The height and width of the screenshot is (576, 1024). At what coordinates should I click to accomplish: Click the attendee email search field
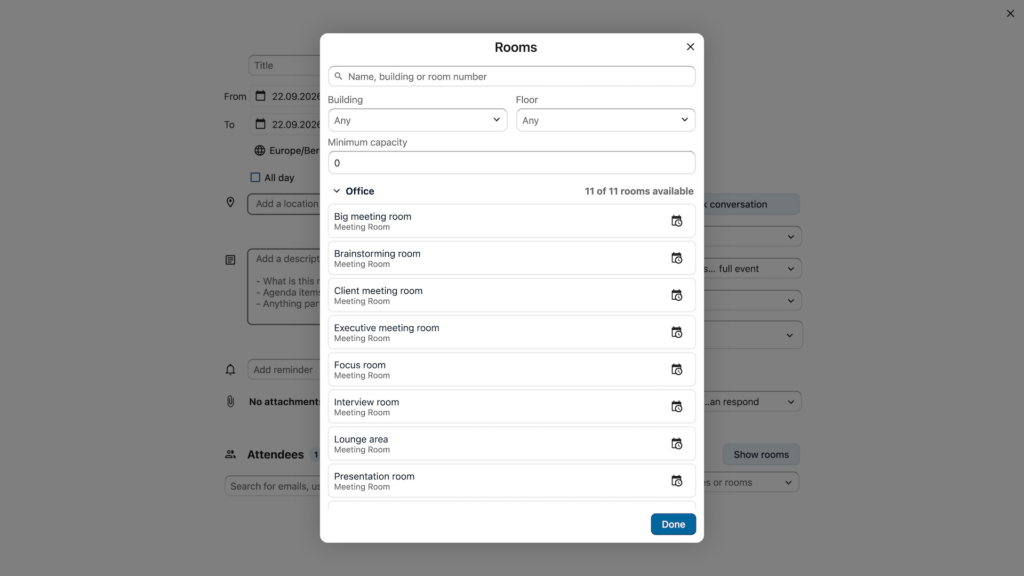[272, 486]
